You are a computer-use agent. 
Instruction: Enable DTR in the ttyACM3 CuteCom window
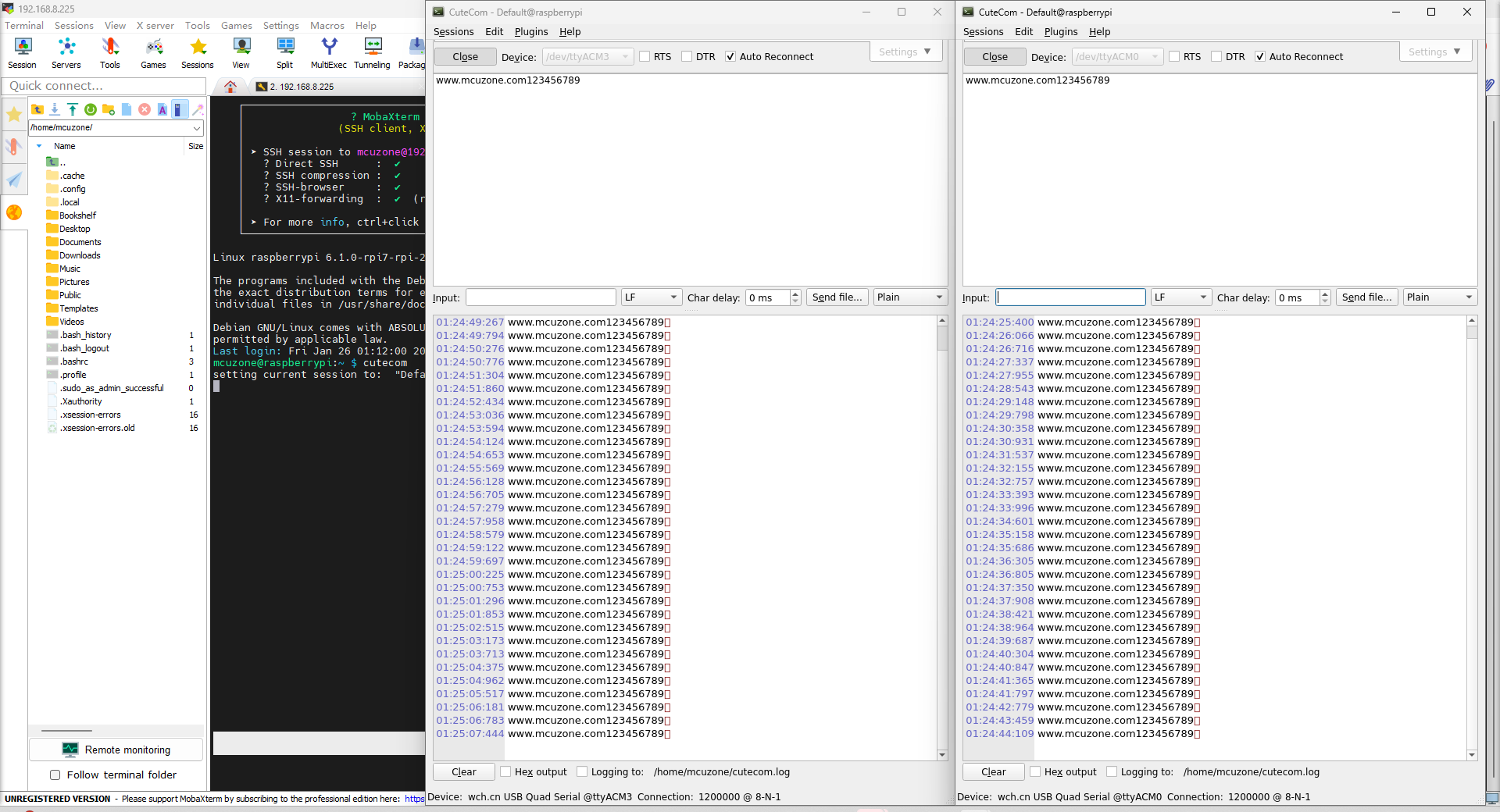click(x=687, y=56)
